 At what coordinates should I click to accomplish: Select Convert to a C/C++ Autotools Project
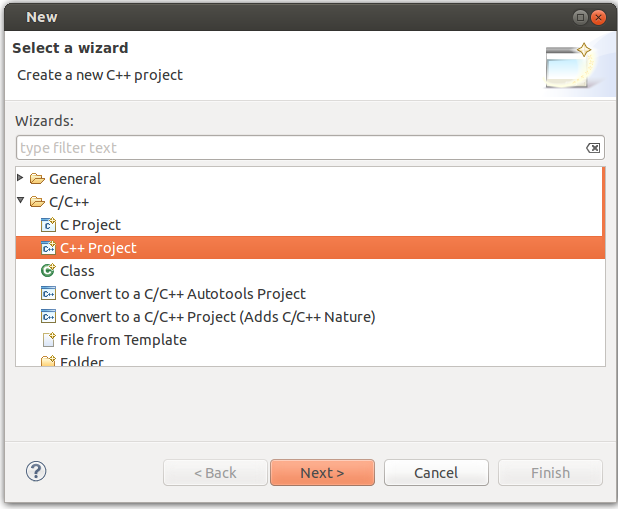tap(183, 294)
